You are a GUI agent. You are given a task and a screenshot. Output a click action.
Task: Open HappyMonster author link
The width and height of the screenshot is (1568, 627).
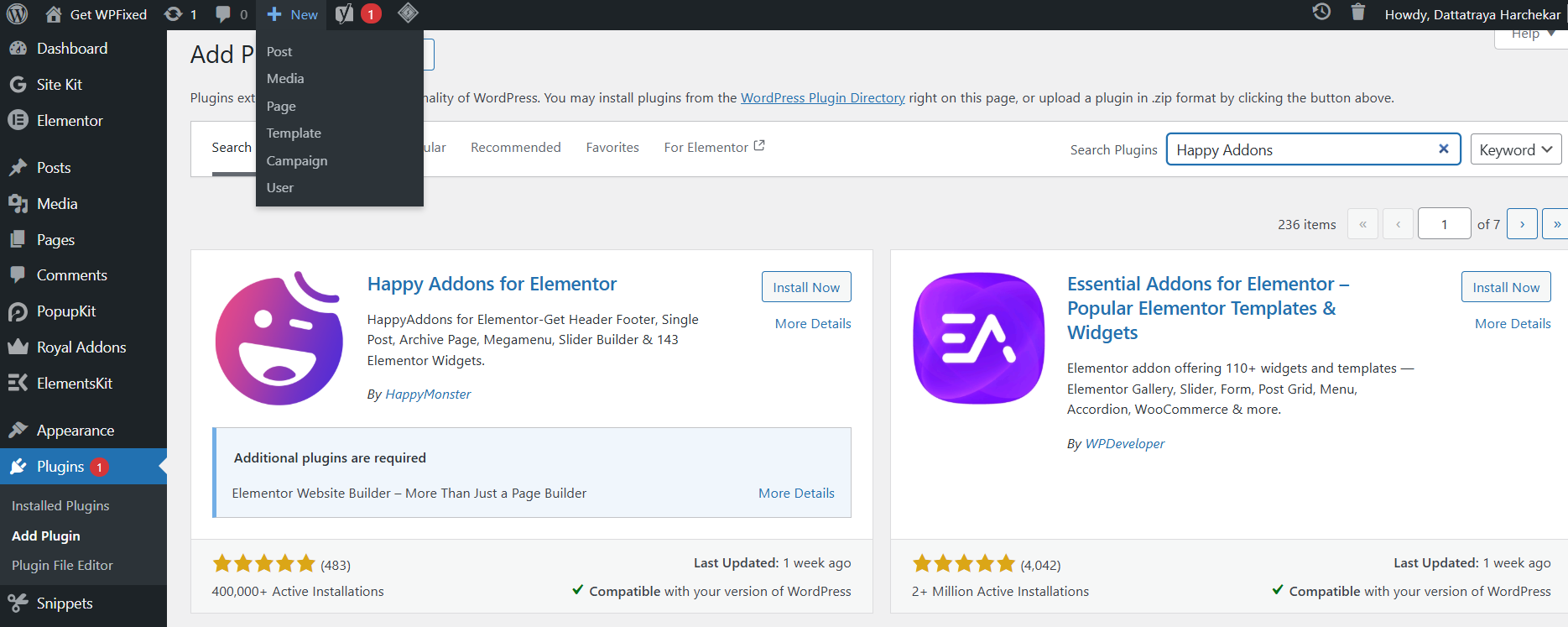point(428,394)
